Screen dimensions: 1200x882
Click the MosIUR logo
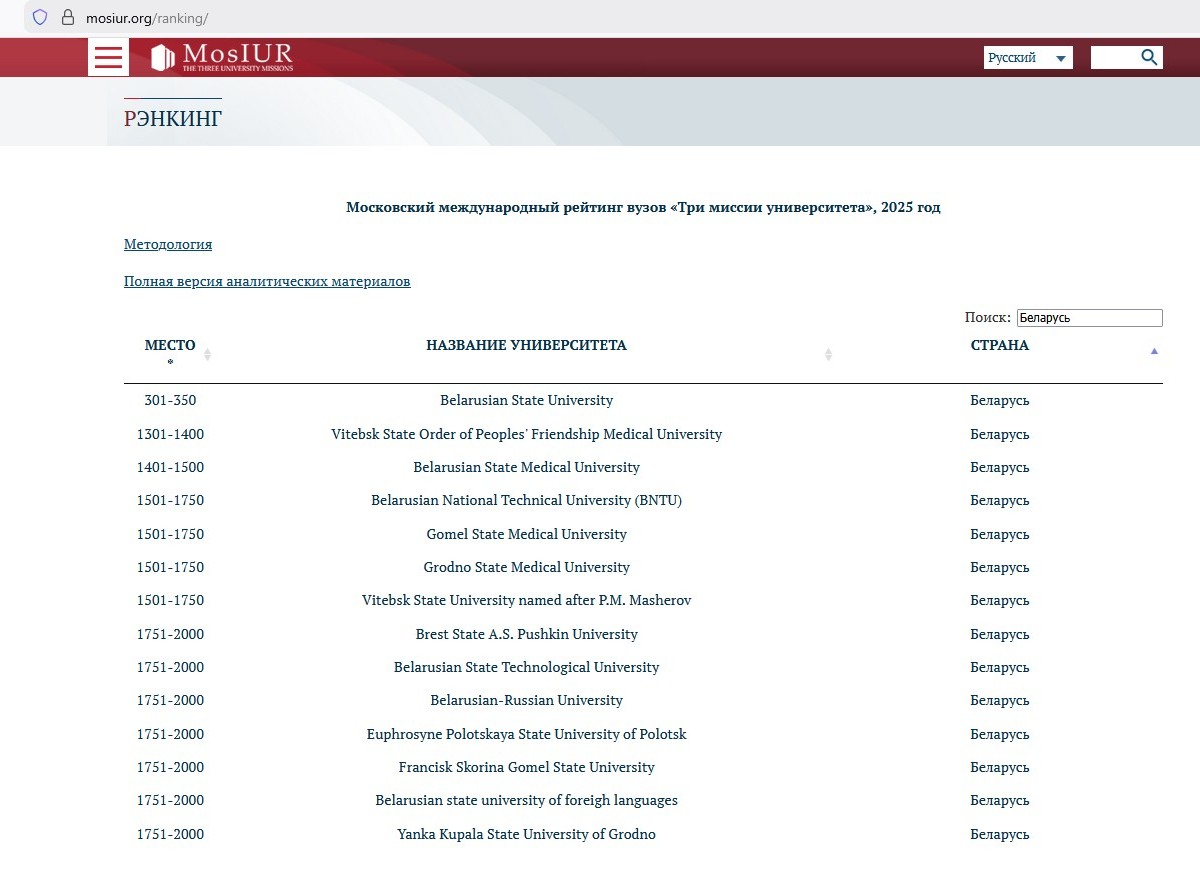222,57
